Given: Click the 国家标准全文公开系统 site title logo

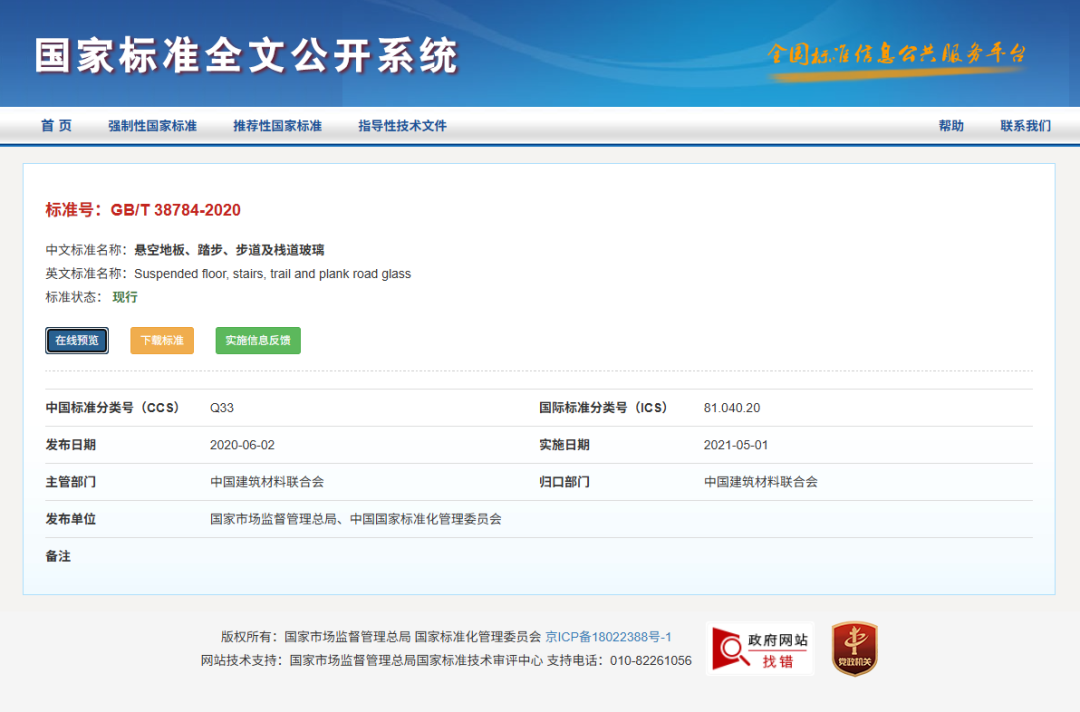Looking at the screenshot, I should (x=246, y=55).
